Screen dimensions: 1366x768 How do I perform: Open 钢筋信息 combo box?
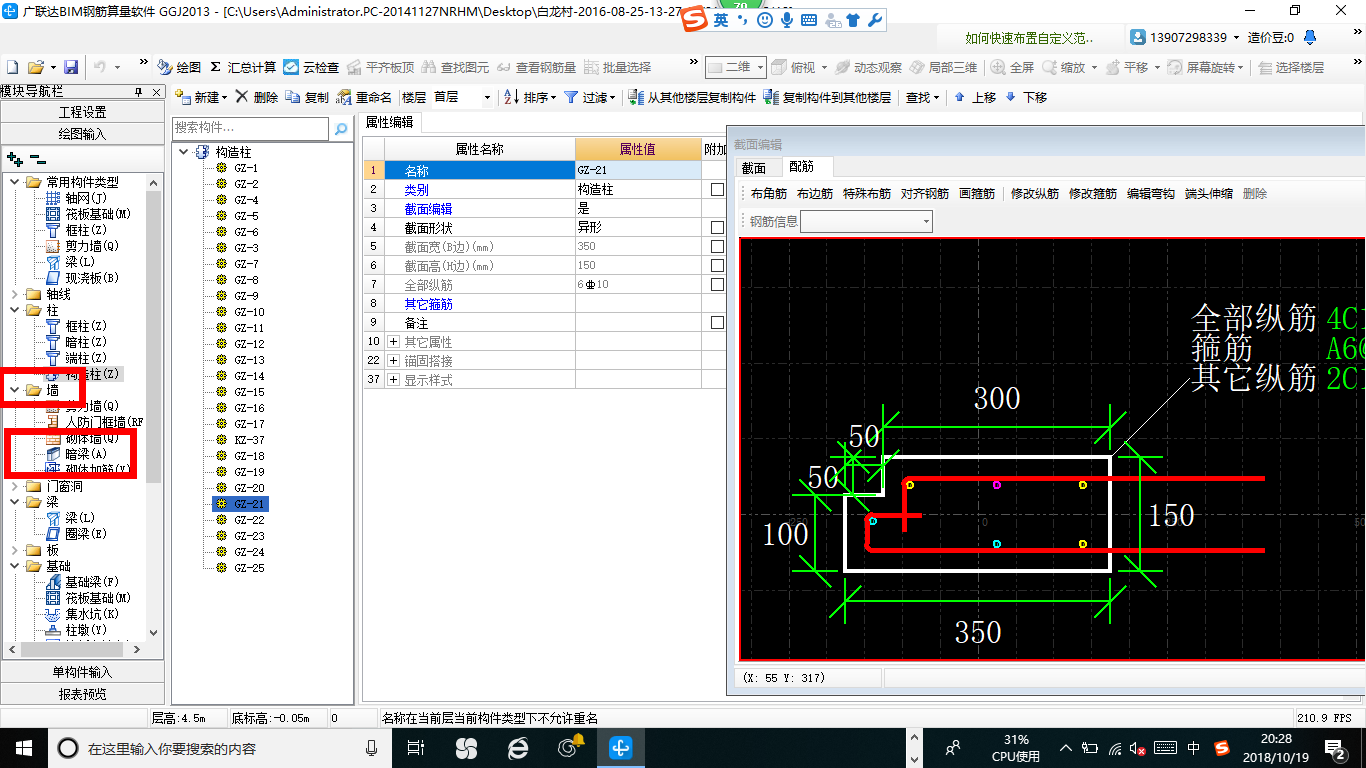pos(866,221)
